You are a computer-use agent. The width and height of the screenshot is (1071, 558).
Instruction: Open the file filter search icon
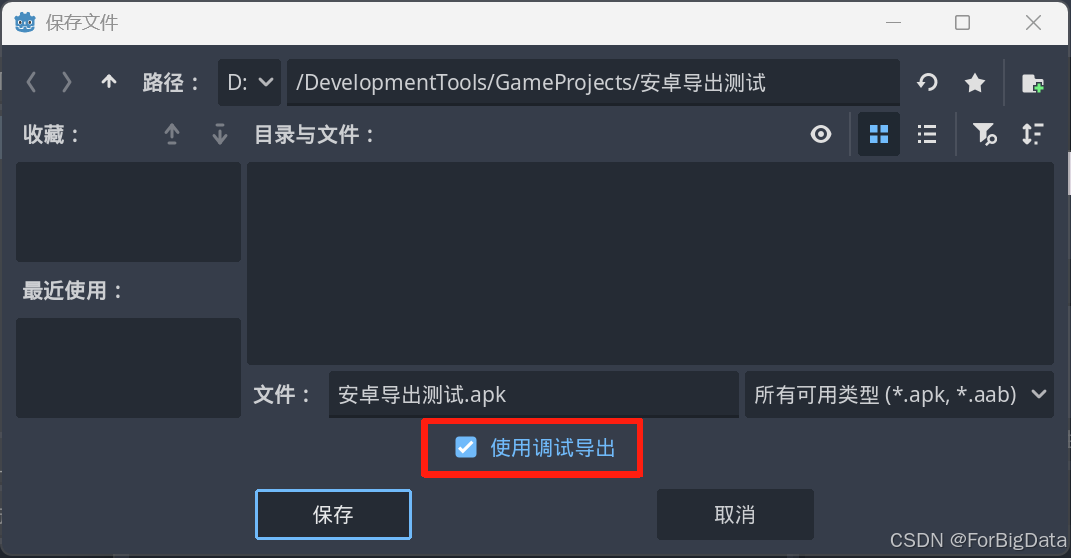click(x=984, y=134)
